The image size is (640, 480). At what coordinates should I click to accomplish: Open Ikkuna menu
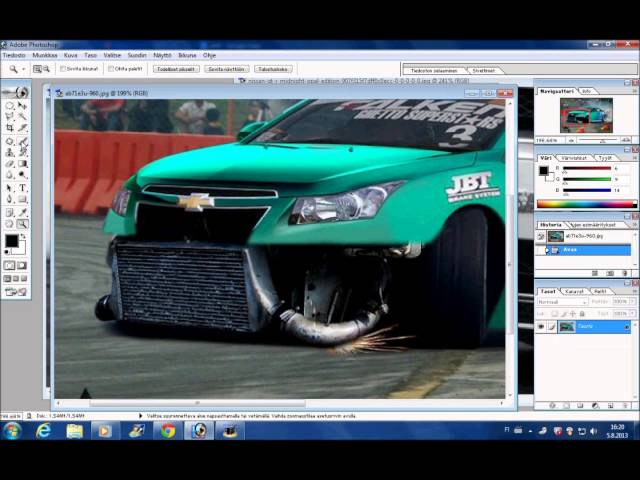coord(187,55)
